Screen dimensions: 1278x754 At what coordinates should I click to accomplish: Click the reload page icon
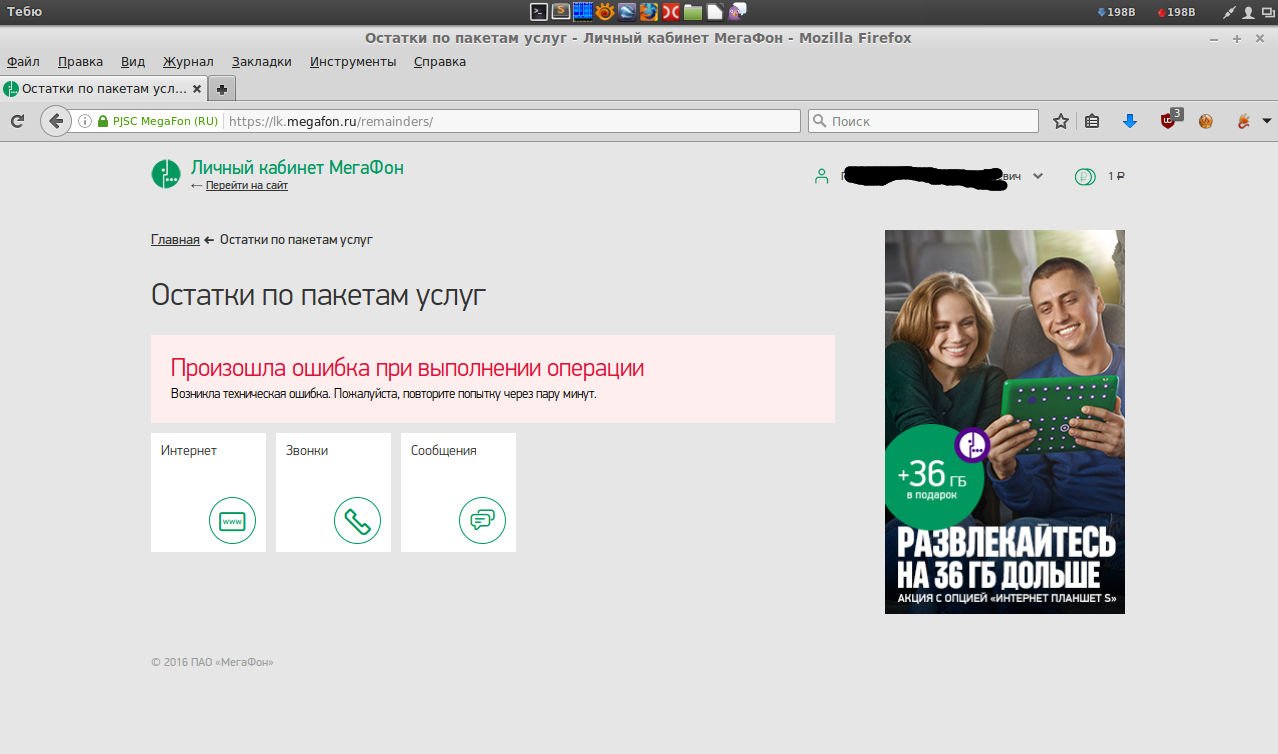tap(17, 121)
